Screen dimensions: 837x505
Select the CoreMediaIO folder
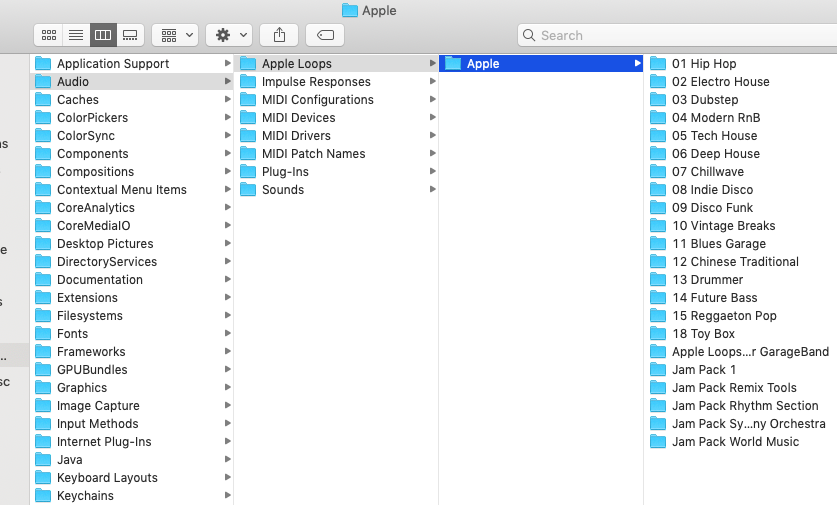pos(132,226)
